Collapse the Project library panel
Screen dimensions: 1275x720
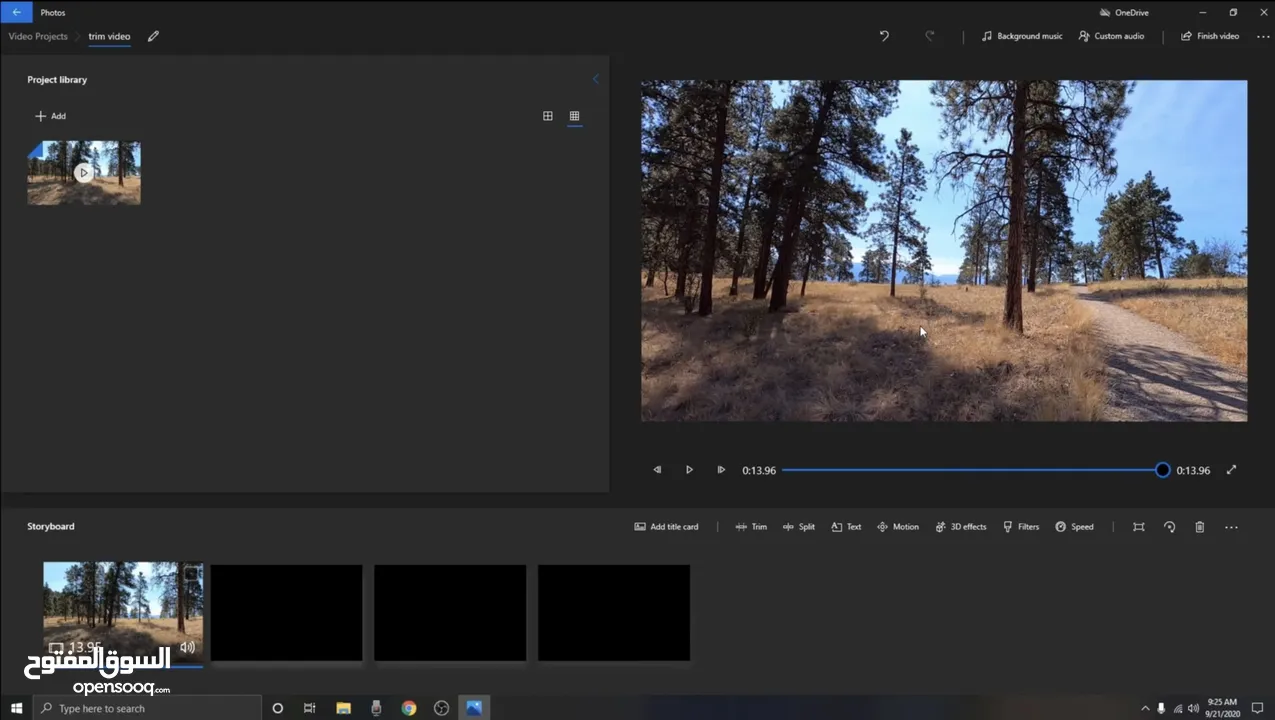595,79
